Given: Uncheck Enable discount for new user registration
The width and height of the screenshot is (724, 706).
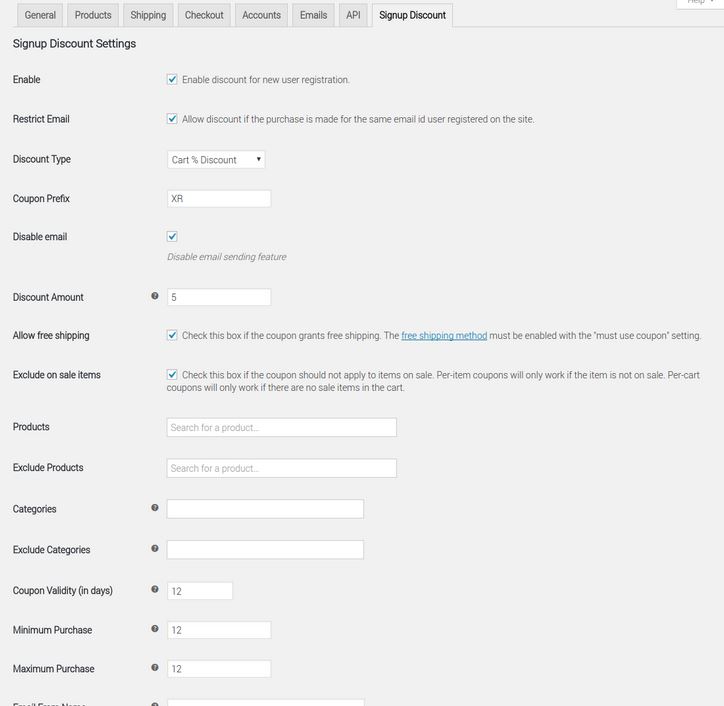Looking at the screenshot, I should pyautogui.click(x=172, y=79).
